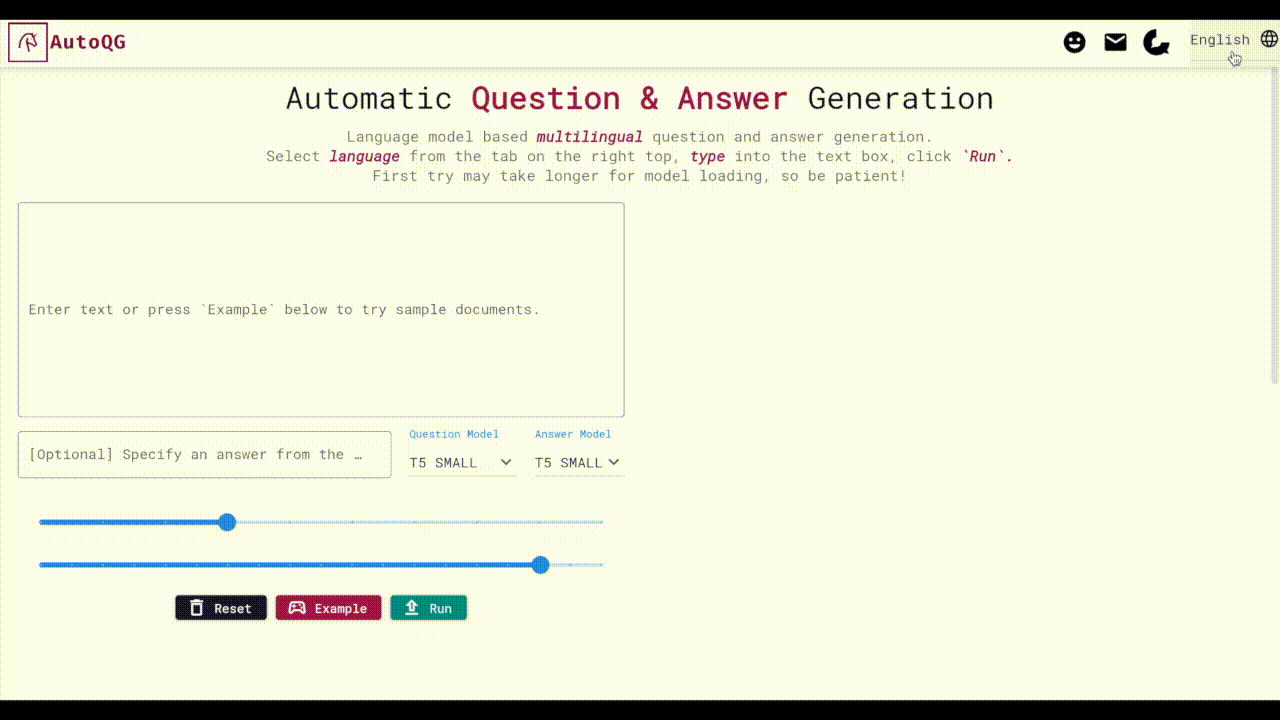
Task: Click the upper slider handle
Action: [227, 522]
